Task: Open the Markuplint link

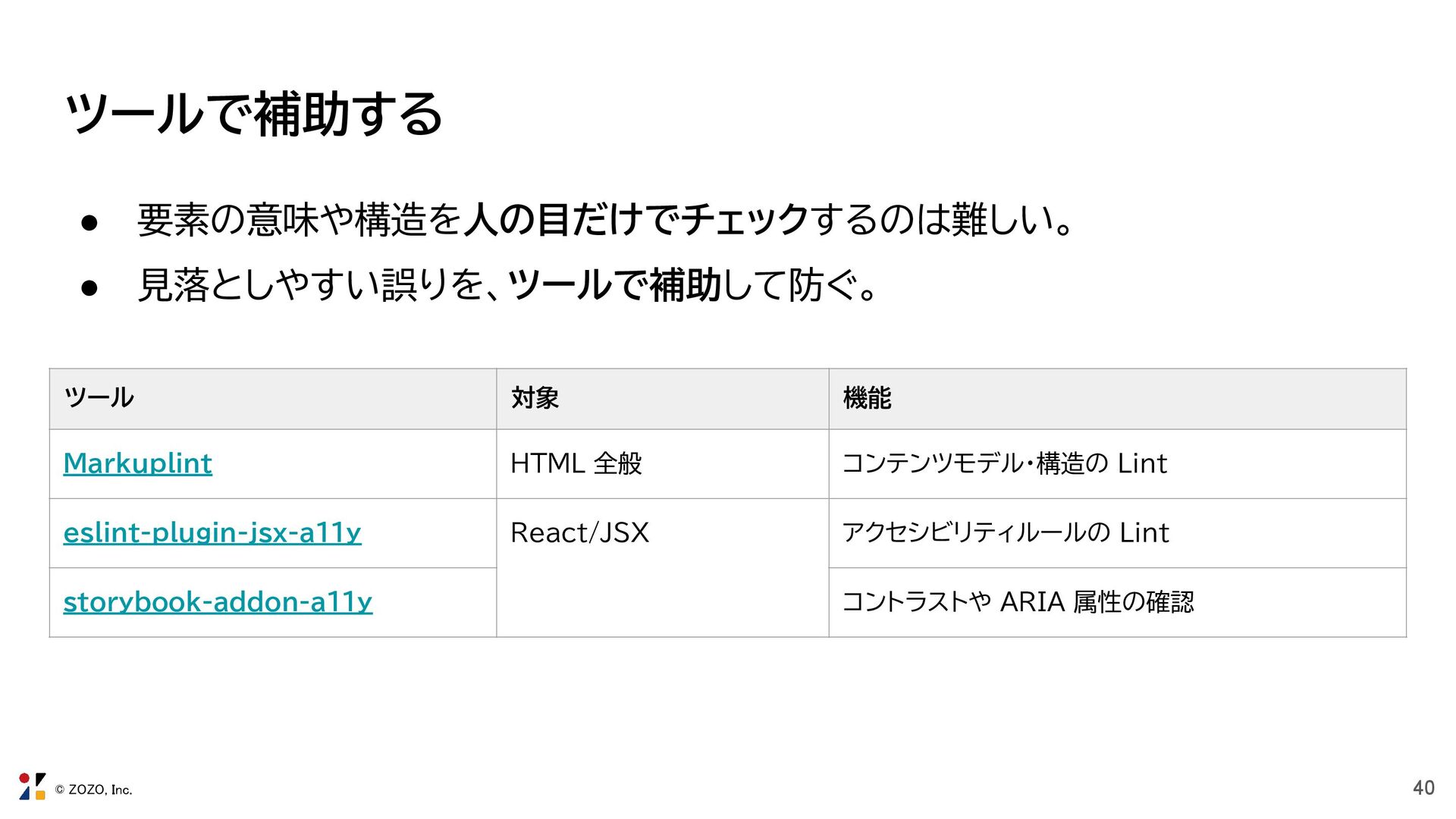Action: point(137,463)
